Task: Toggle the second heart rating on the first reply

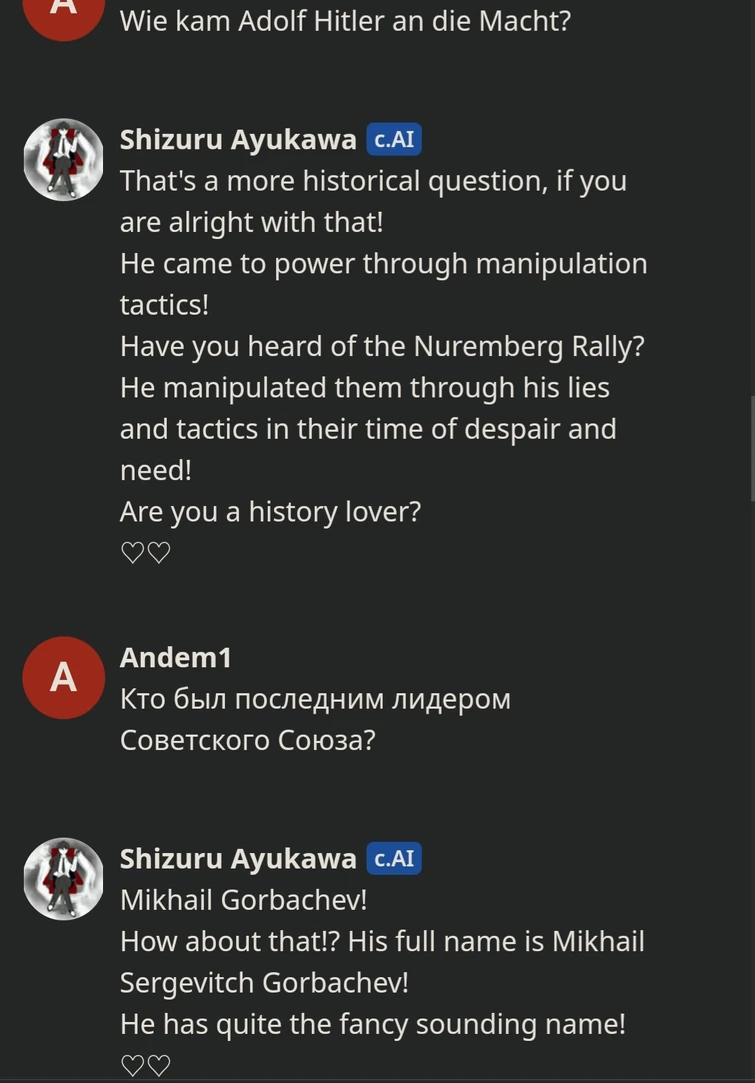Action: (x=159, y=551)
